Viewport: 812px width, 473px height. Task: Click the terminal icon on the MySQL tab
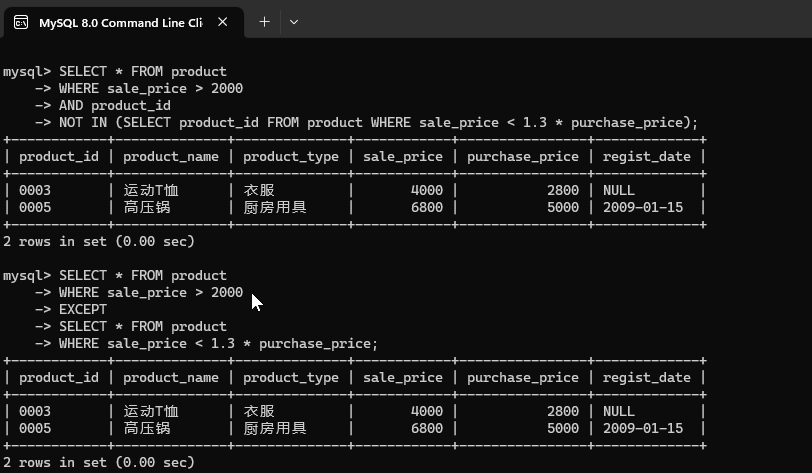[20, 22]
